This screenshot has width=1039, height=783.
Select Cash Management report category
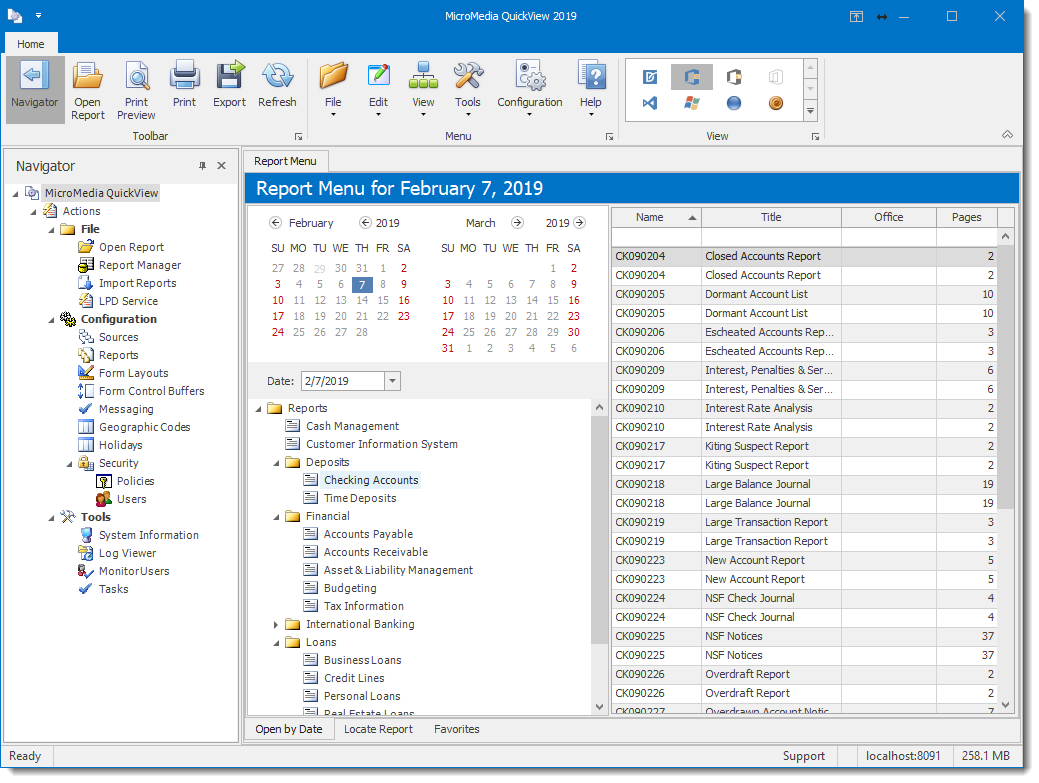(x=353, y=426)
